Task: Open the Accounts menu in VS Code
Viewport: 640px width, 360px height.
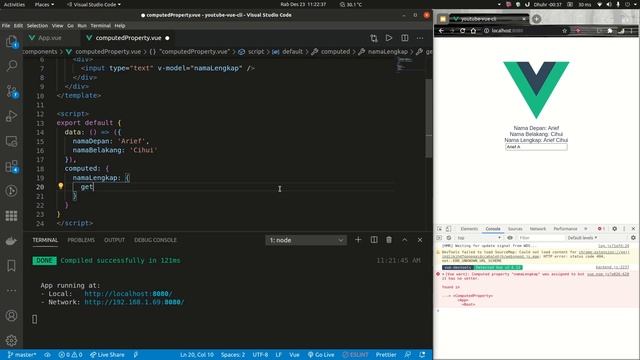Action: coord(11,316)
